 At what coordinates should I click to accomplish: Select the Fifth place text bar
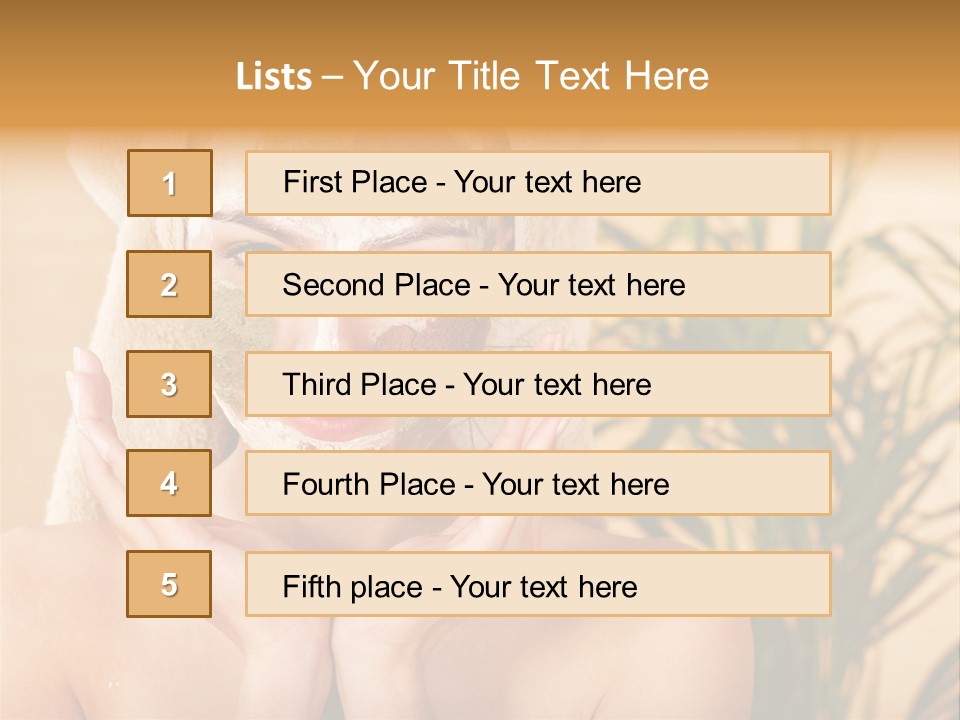point(538,584)
